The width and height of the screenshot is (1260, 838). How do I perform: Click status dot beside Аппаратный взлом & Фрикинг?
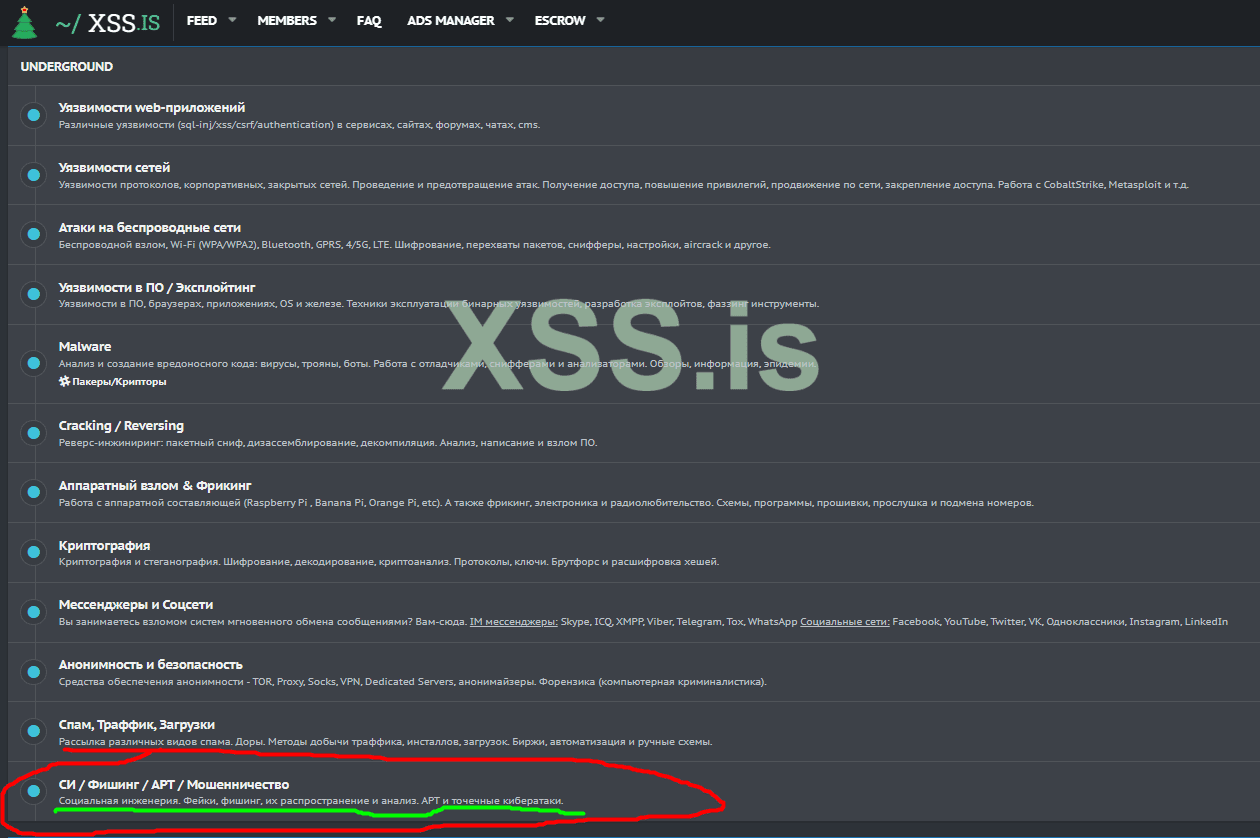pos(34,493)
